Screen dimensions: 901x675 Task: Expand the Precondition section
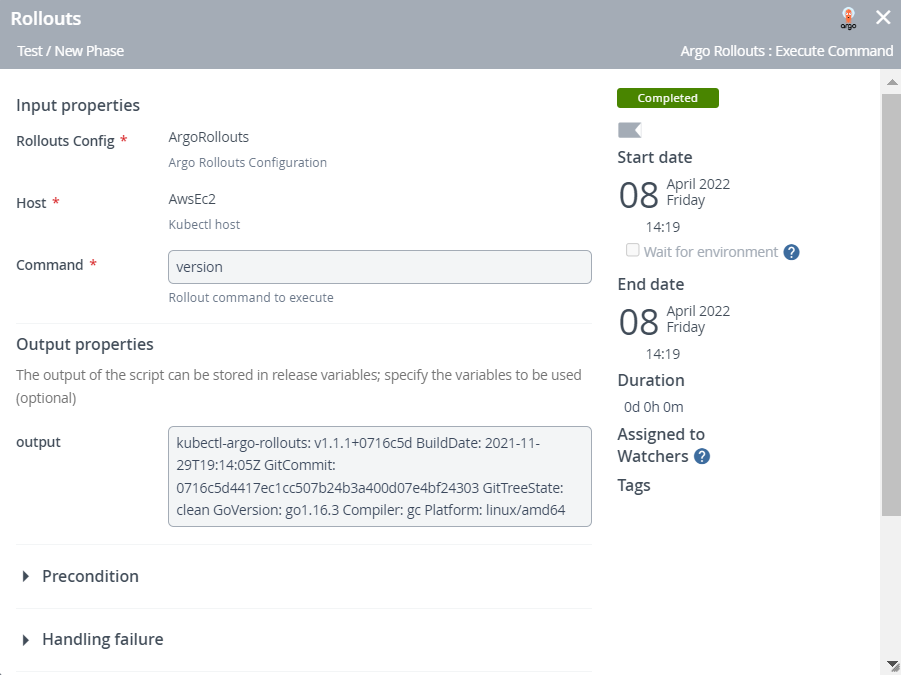90,576
